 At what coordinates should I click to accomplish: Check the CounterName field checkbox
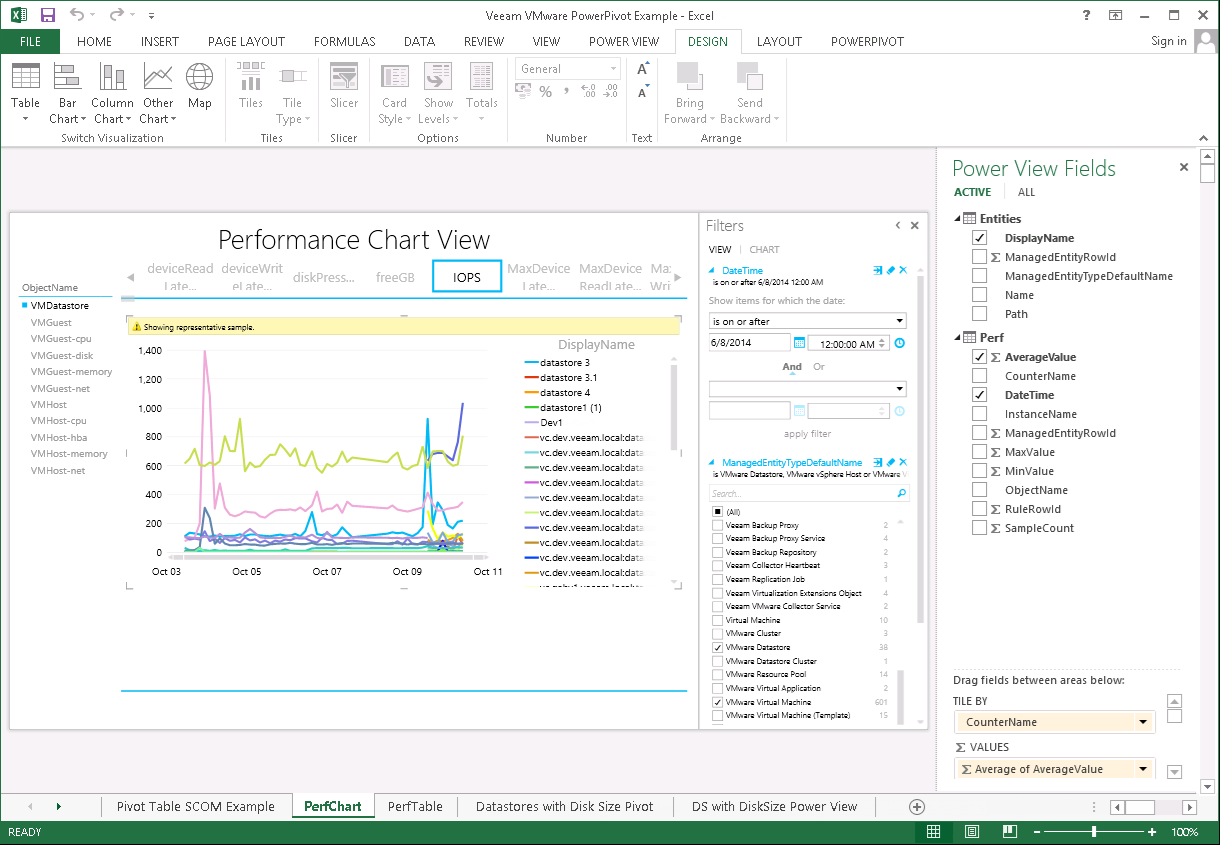(x=979, y=376)
